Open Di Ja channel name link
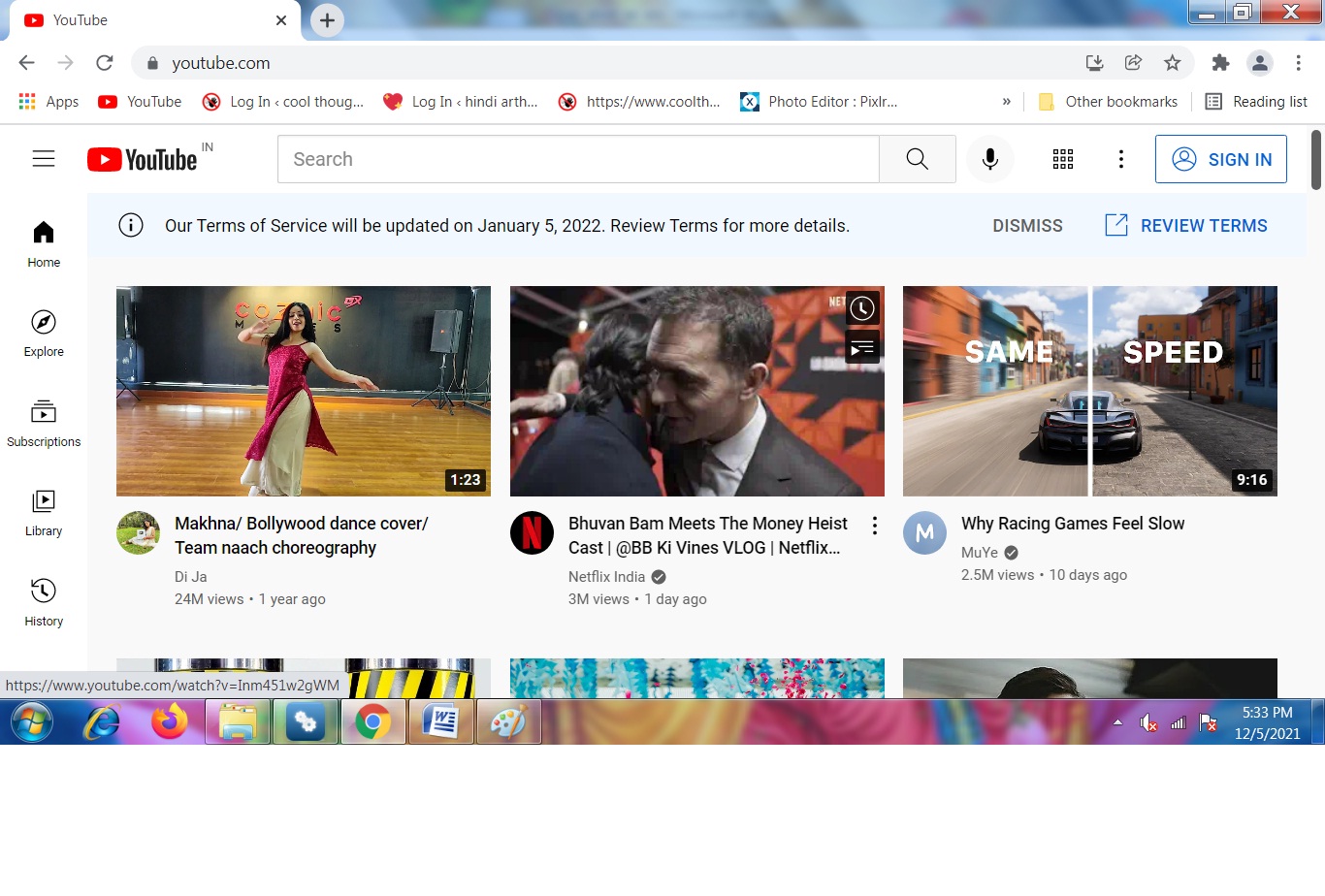1325x896 pixels. pyautogui.click(x=190, y=577)
